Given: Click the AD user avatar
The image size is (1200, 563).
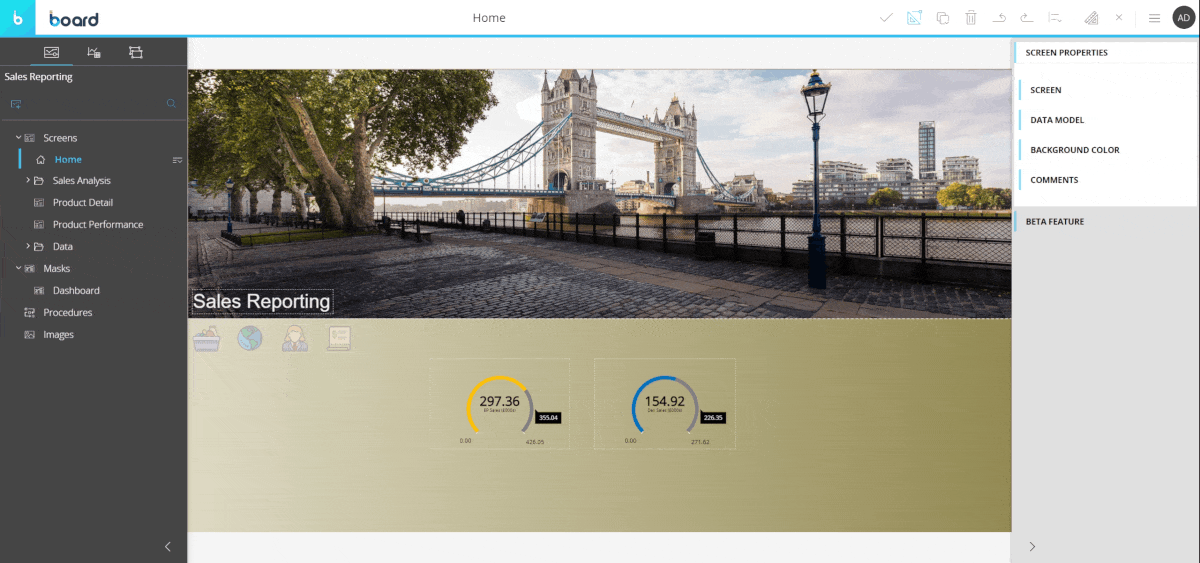Looking at the screenshot, I should click(1182, 18).
